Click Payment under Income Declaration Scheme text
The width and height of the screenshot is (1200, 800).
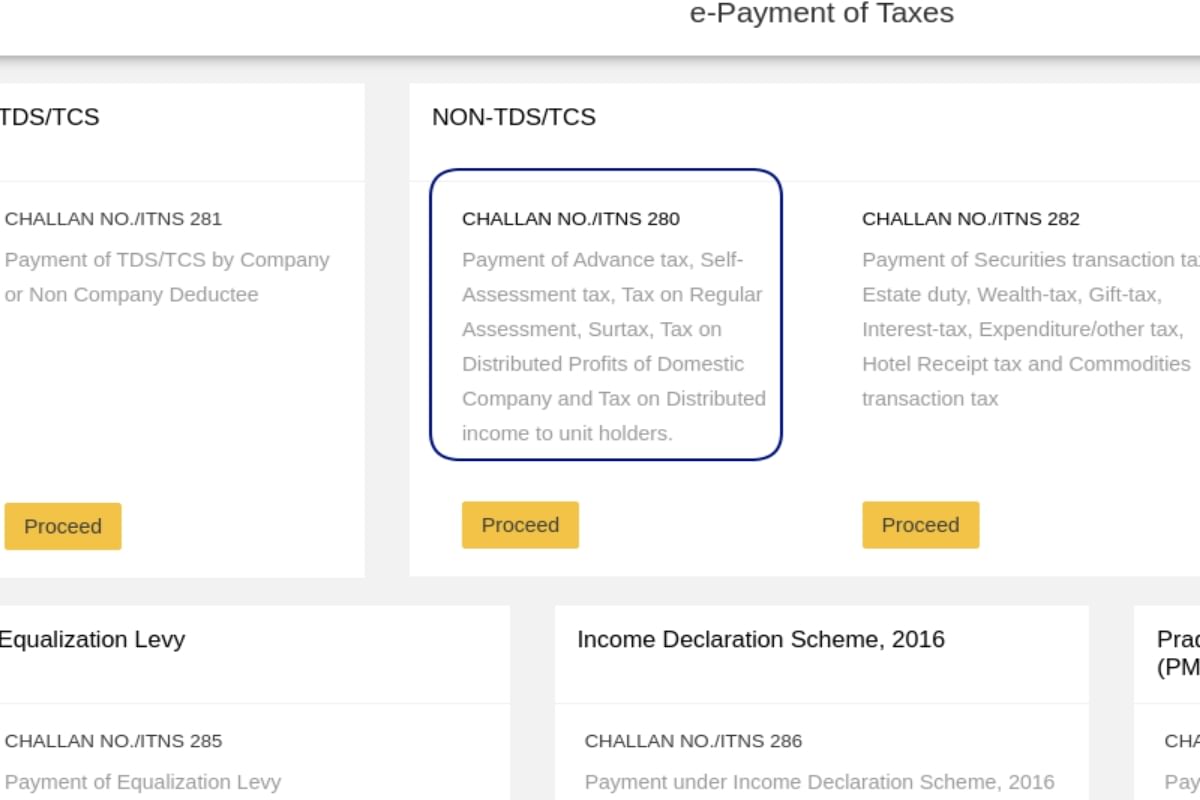pos(820,781)
